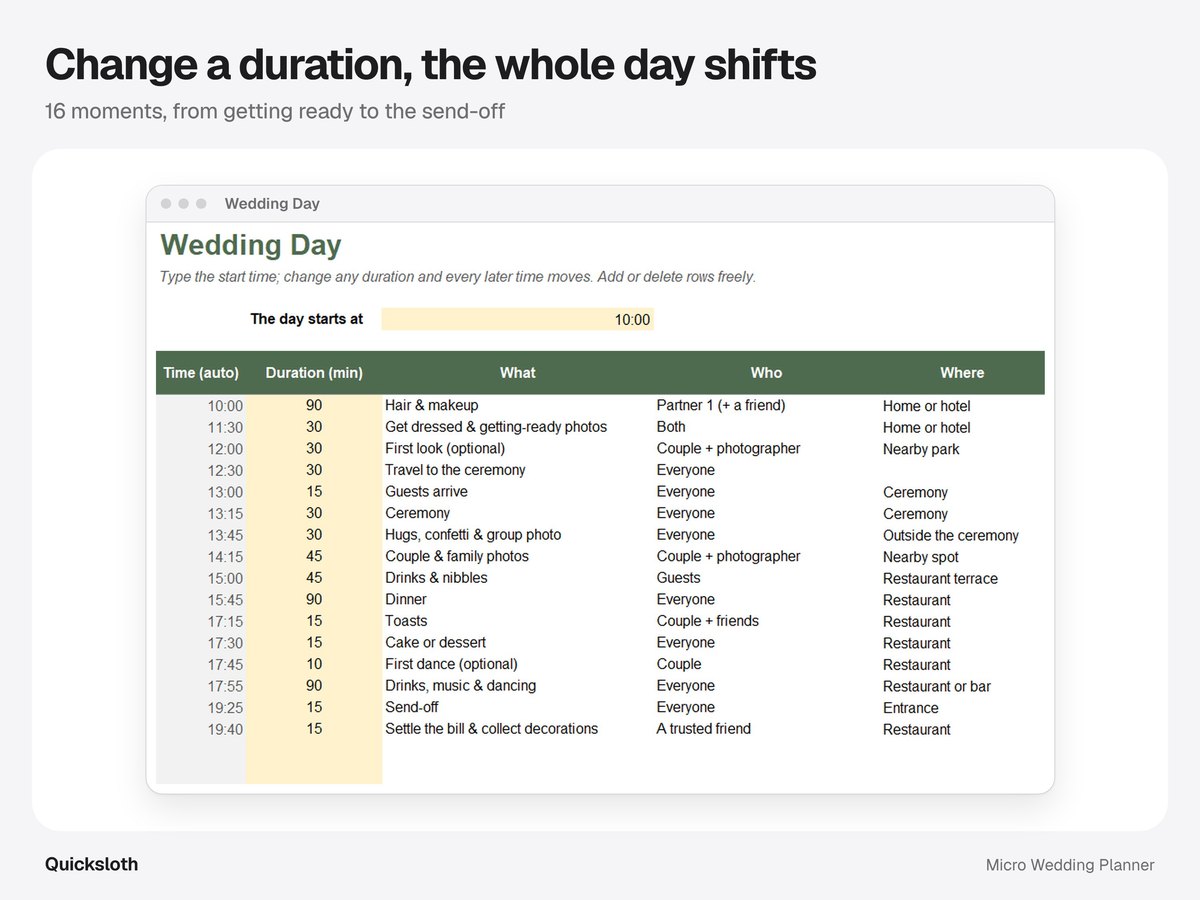Click the Who column header

tap(766, 373)
